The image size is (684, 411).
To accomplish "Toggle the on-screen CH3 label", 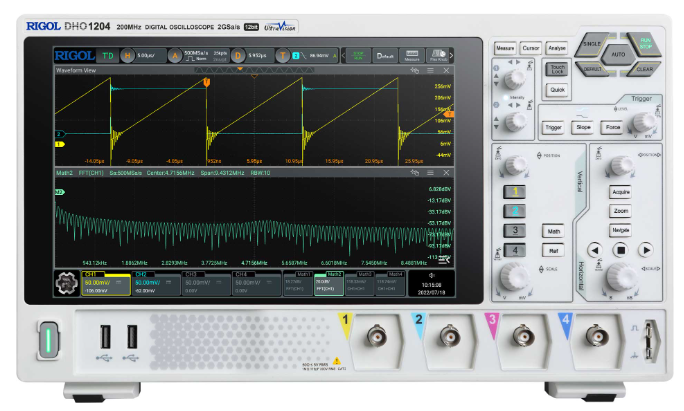I will (192, 274).
